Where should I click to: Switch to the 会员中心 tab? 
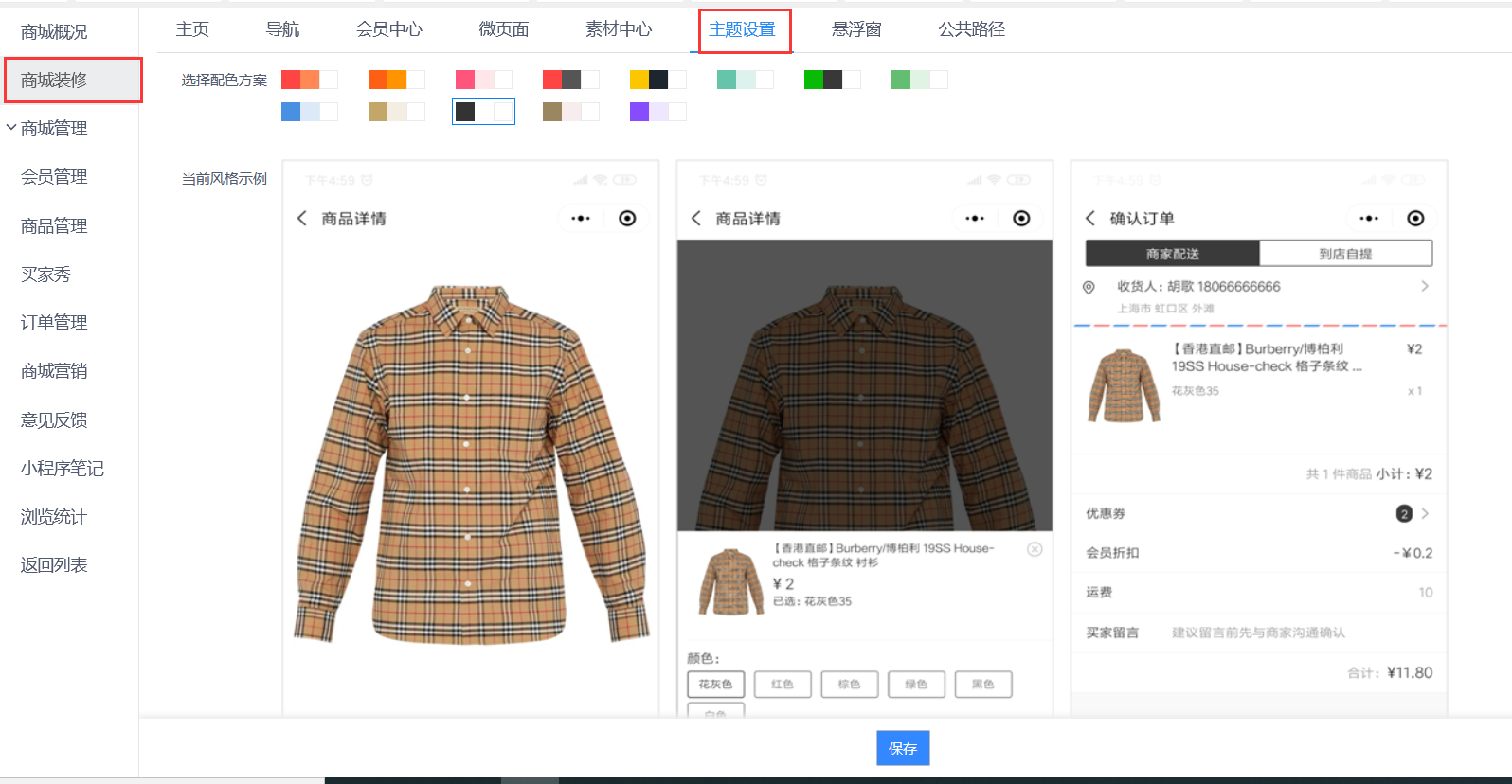click(x=389, y=29)
